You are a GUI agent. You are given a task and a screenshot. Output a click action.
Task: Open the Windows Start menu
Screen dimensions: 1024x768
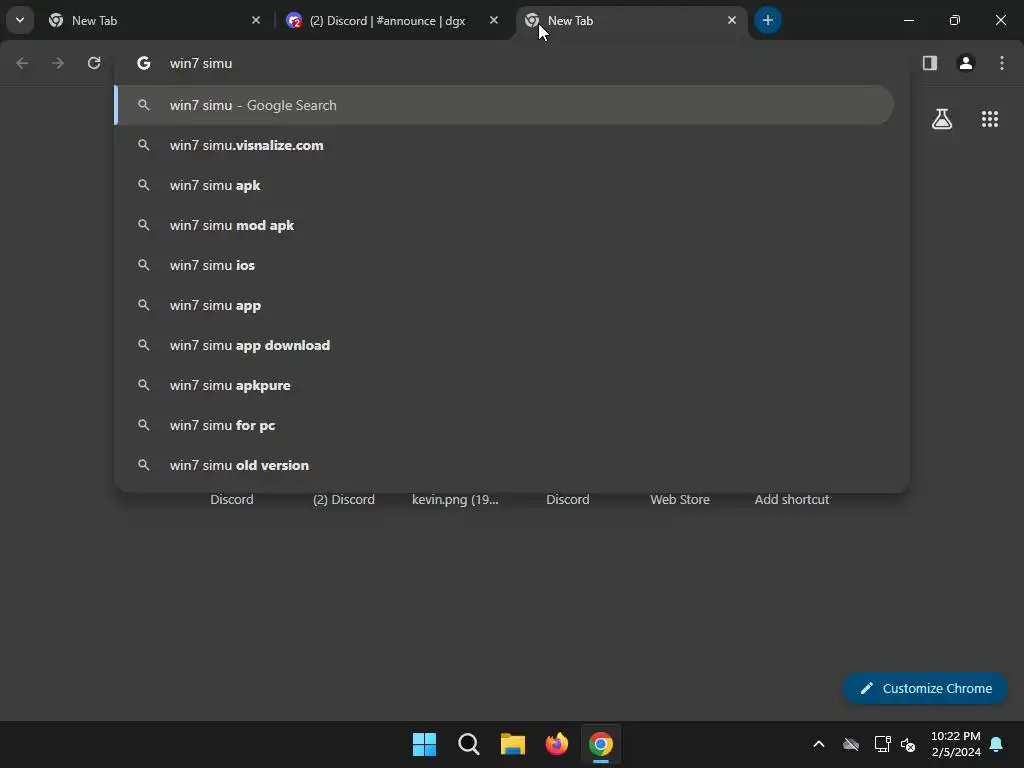tap(424, 744)
